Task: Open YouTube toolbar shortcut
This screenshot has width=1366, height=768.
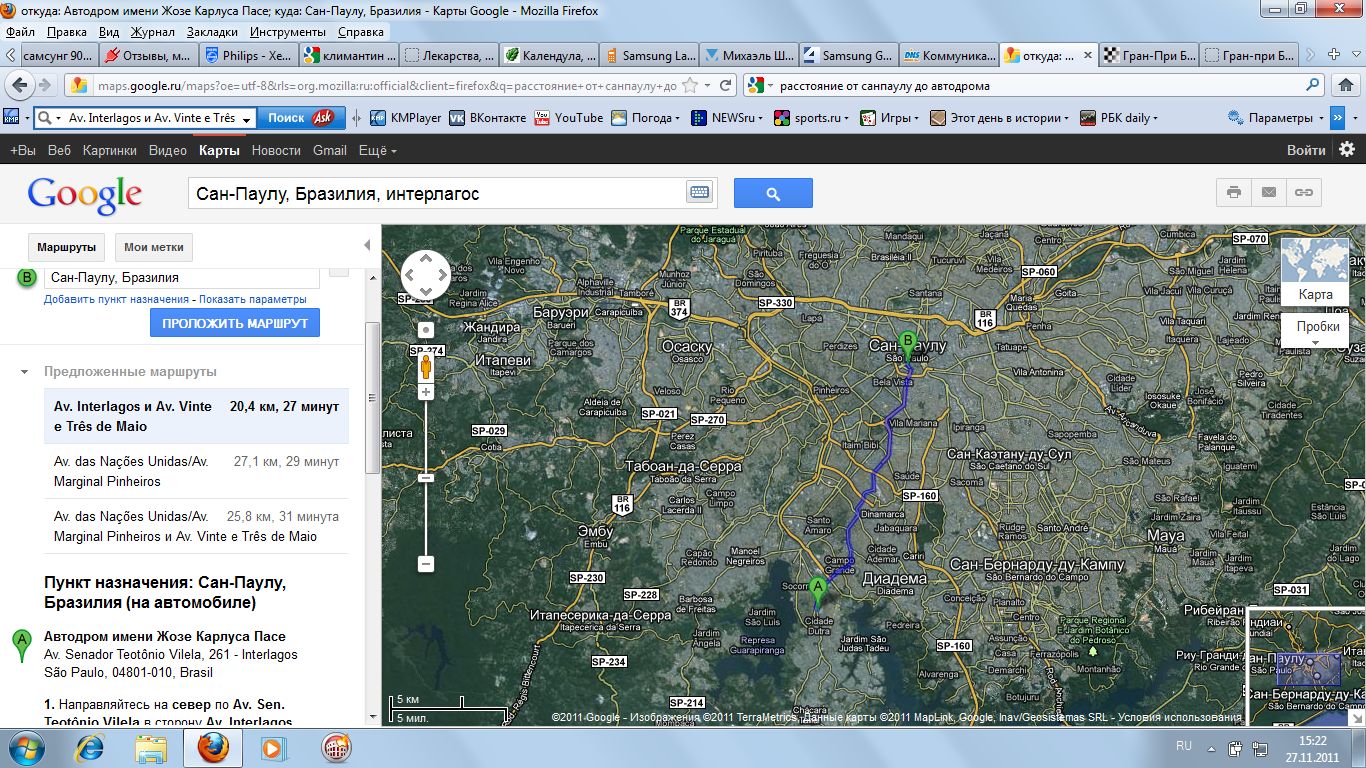Action: point(569,118)
